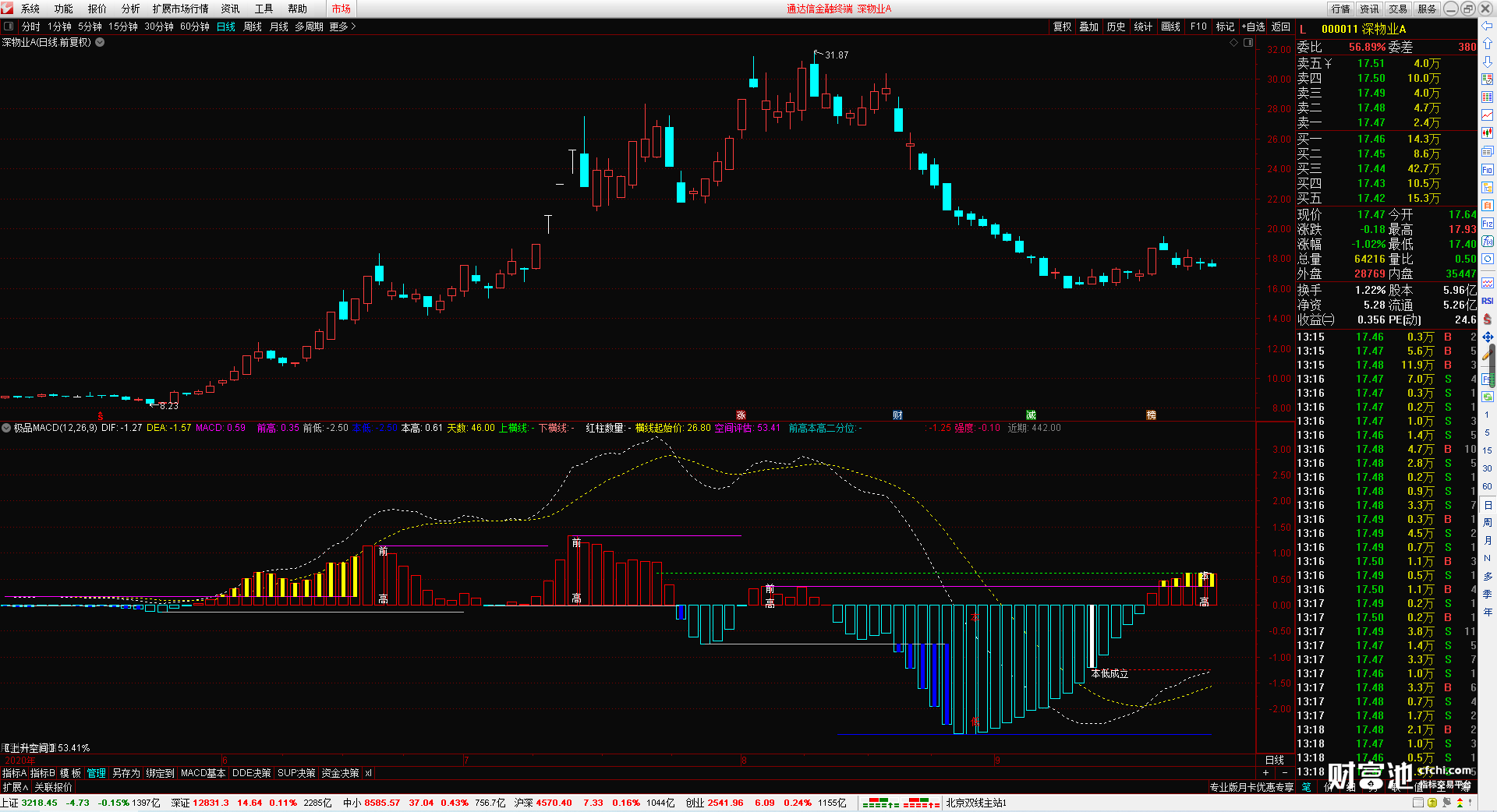Open the 叠加 overlay option

pyautogui.click(x=1089, y=26)
